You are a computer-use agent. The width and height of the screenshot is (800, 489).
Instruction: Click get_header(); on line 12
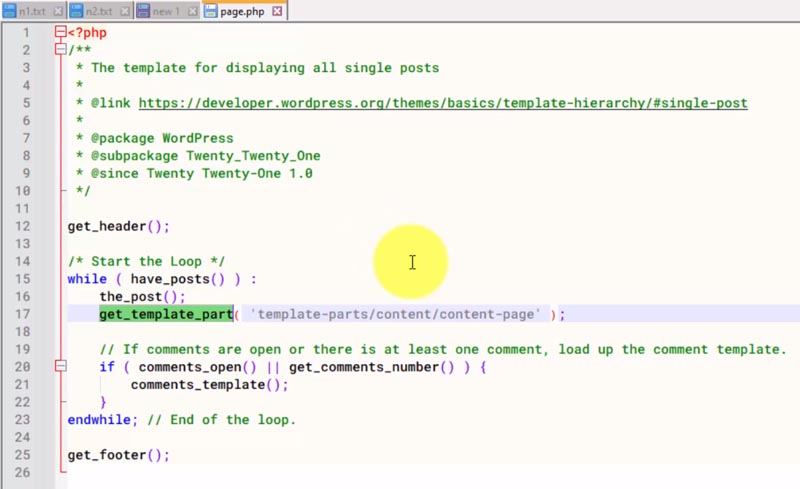[x=118, y=226]
